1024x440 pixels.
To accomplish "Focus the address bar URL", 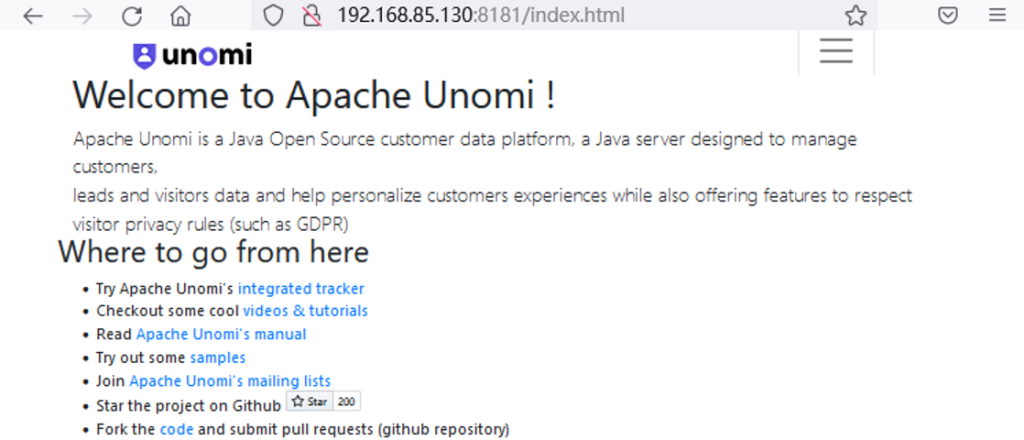I will pyautogui.click(x=481, y=16).
